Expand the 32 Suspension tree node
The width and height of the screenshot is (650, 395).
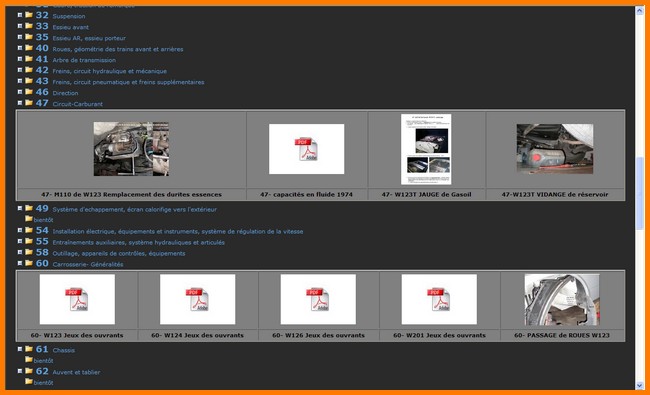[x=19, y=15]
